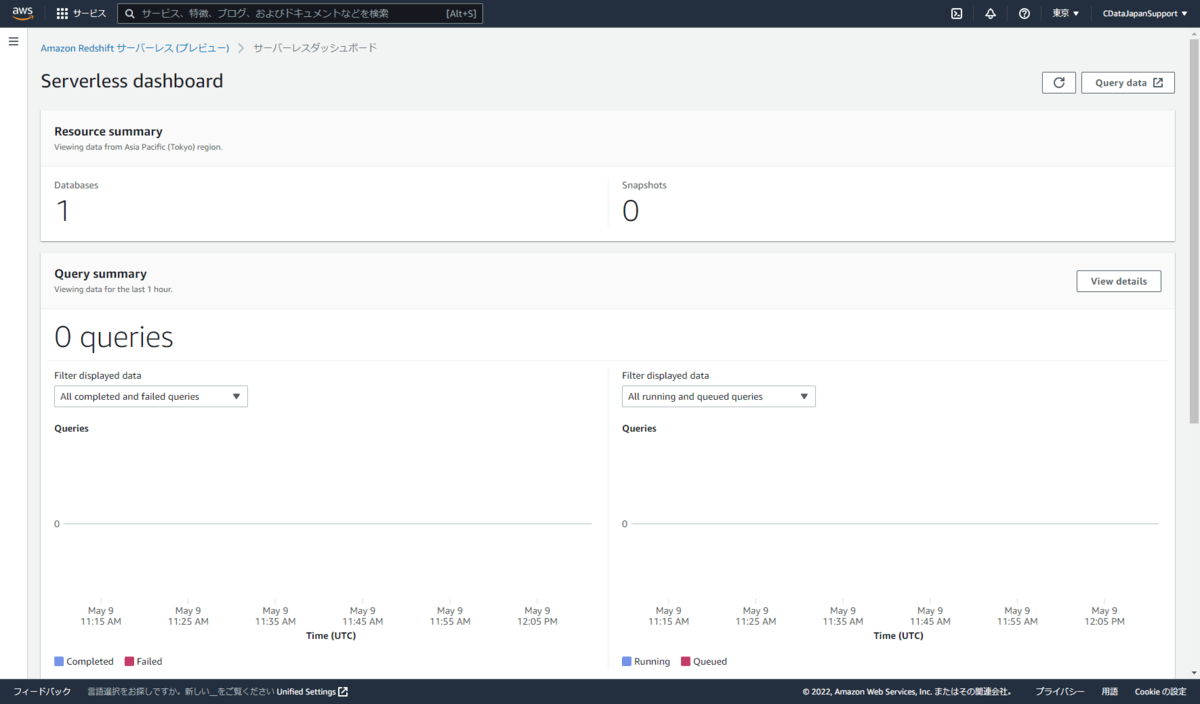1200x704 pixels.
Task: Open the Services grid menu icon
Action: pos(62,14)
